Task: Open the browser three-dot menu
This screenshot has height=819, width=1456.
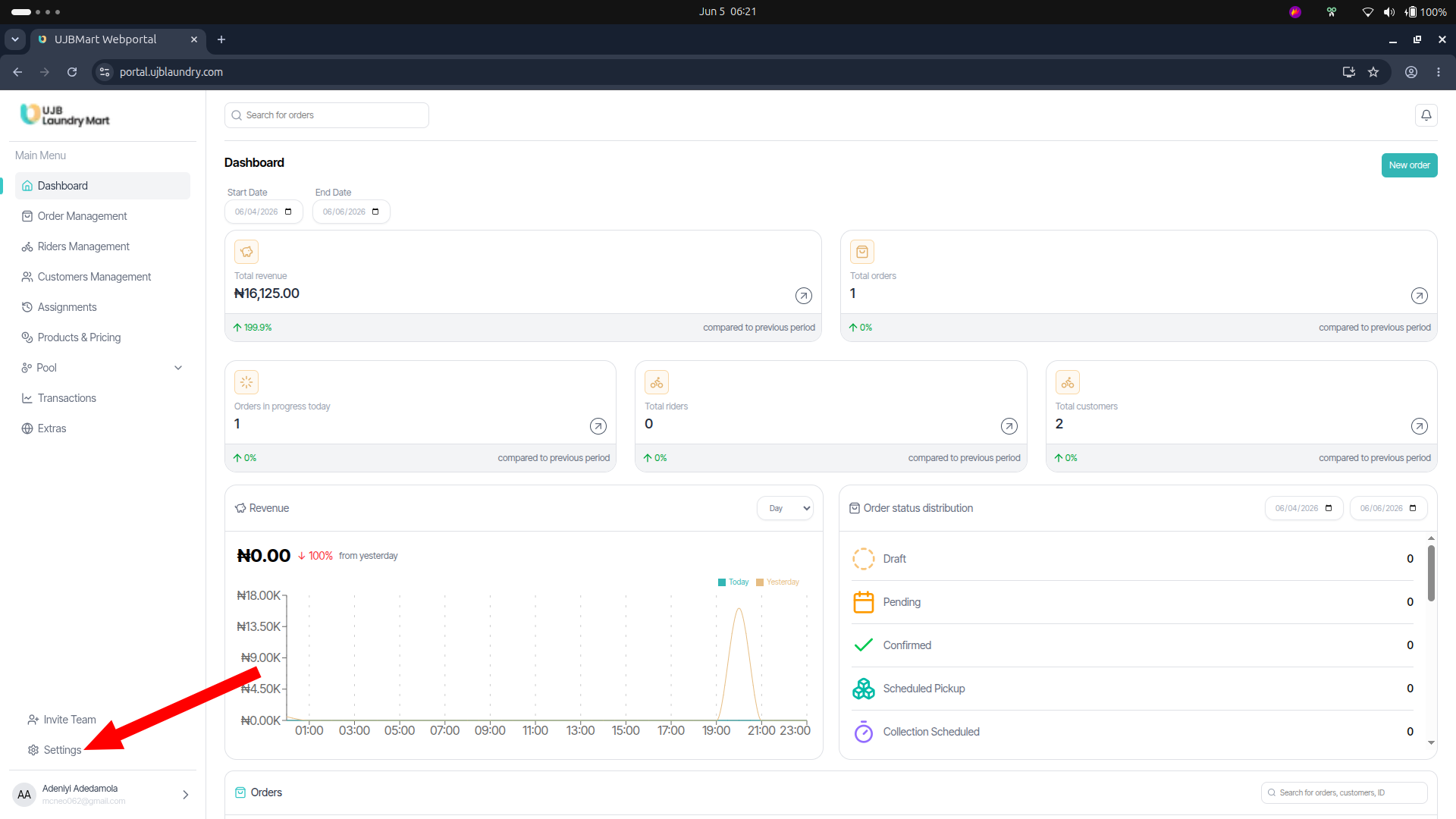Action: [x=1439, y=72]
